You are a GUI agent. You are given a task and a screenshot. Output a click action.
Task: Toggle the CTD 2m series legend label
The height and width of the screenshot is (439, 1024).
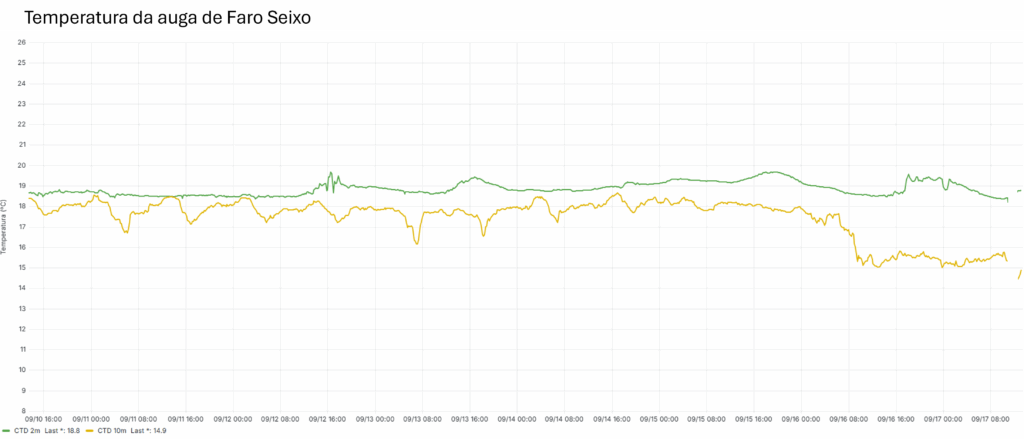click(27, 430)
